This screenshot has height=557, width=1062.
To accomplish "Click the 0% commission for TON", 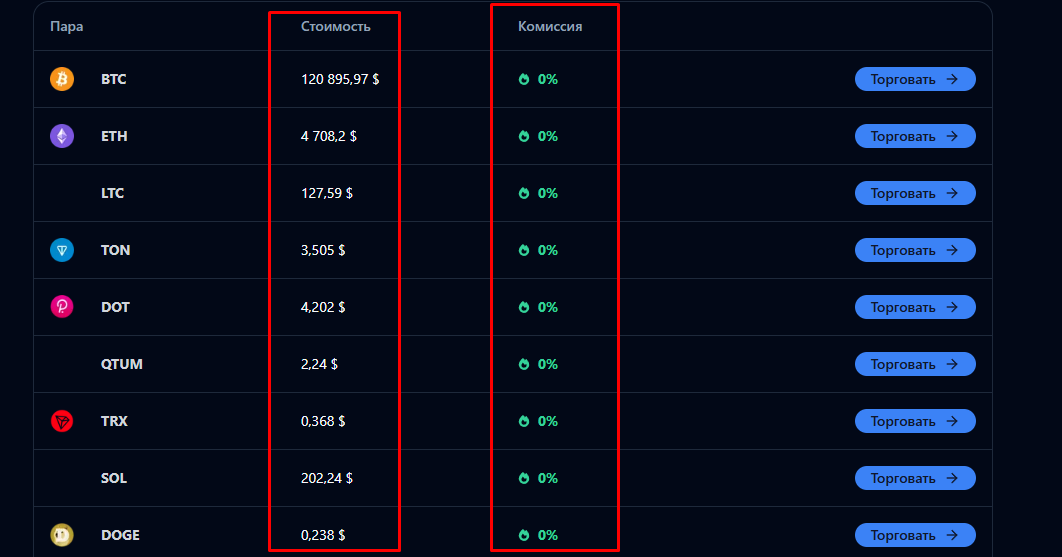I will point(548,250).
